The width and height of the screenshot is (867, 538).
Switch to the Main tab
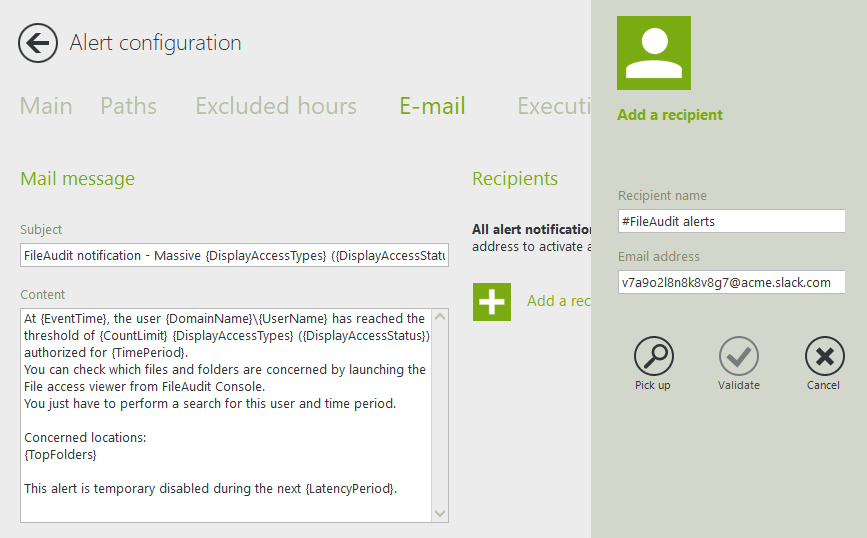point(46,106)
